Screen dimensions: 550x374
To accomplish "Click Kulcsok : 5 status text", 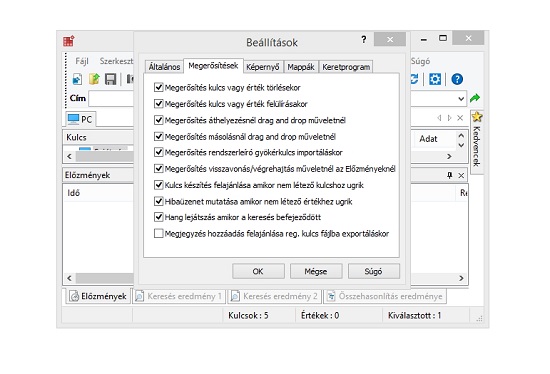I will pyautogui.click(x=248, y=315).
